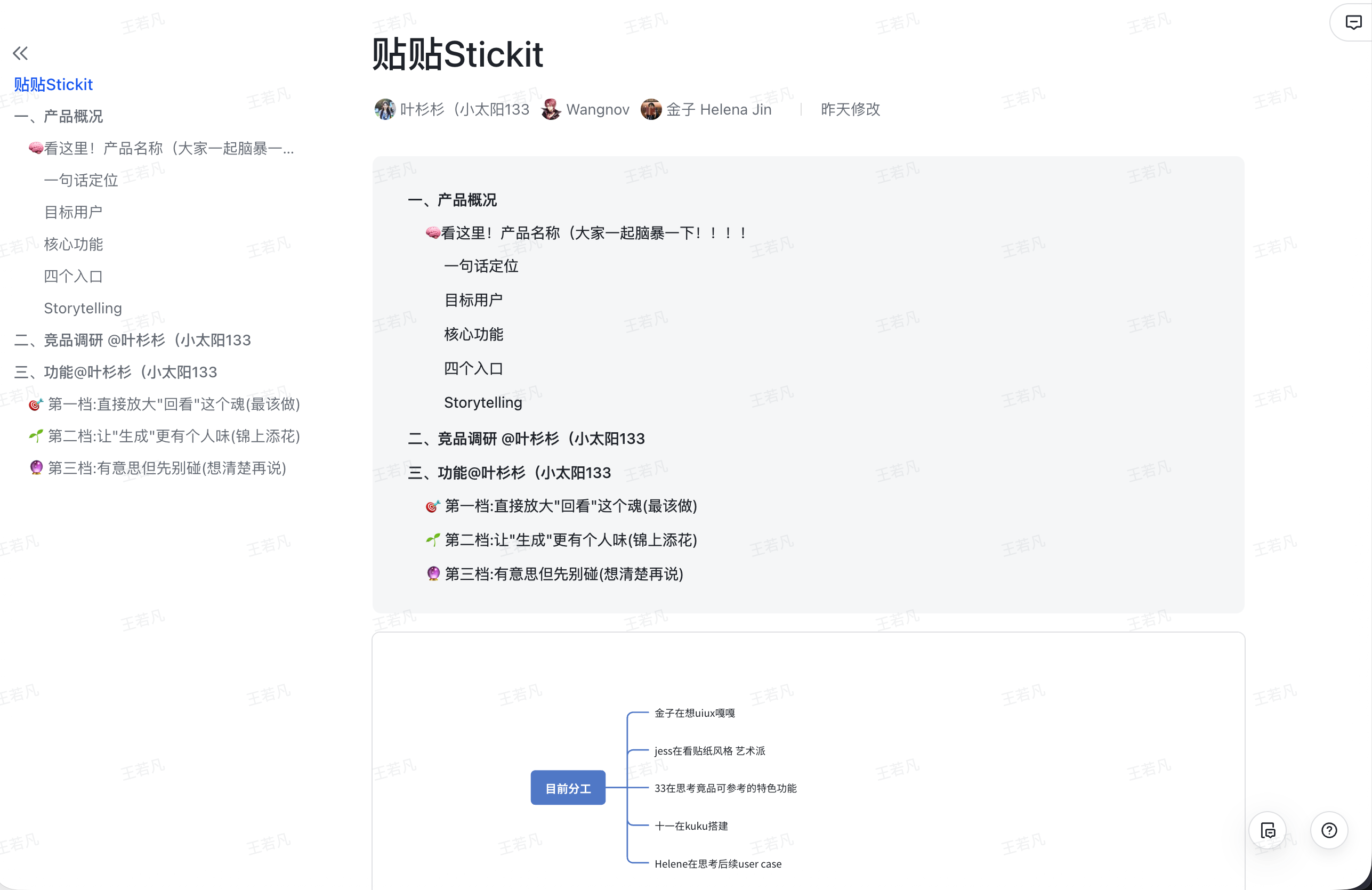Select 看这里！产品名称 sidebar outline entry

click(162, 148)
